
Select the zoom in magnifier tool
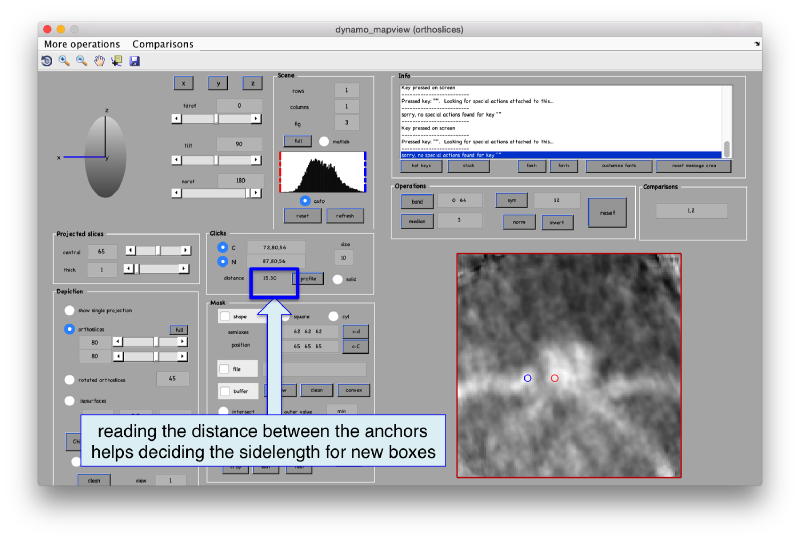point(64,61)
